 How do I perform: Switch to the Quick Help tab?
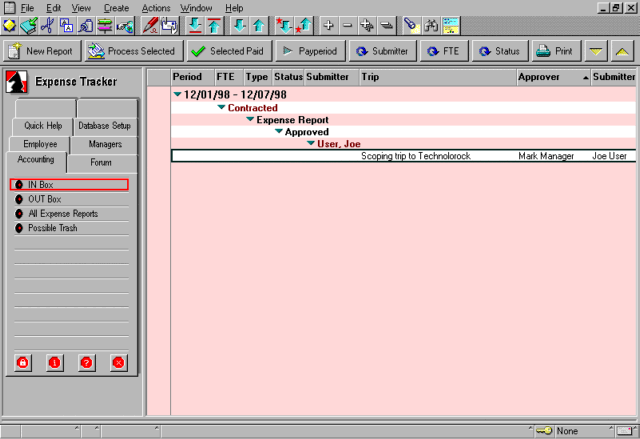click(43, 126)
